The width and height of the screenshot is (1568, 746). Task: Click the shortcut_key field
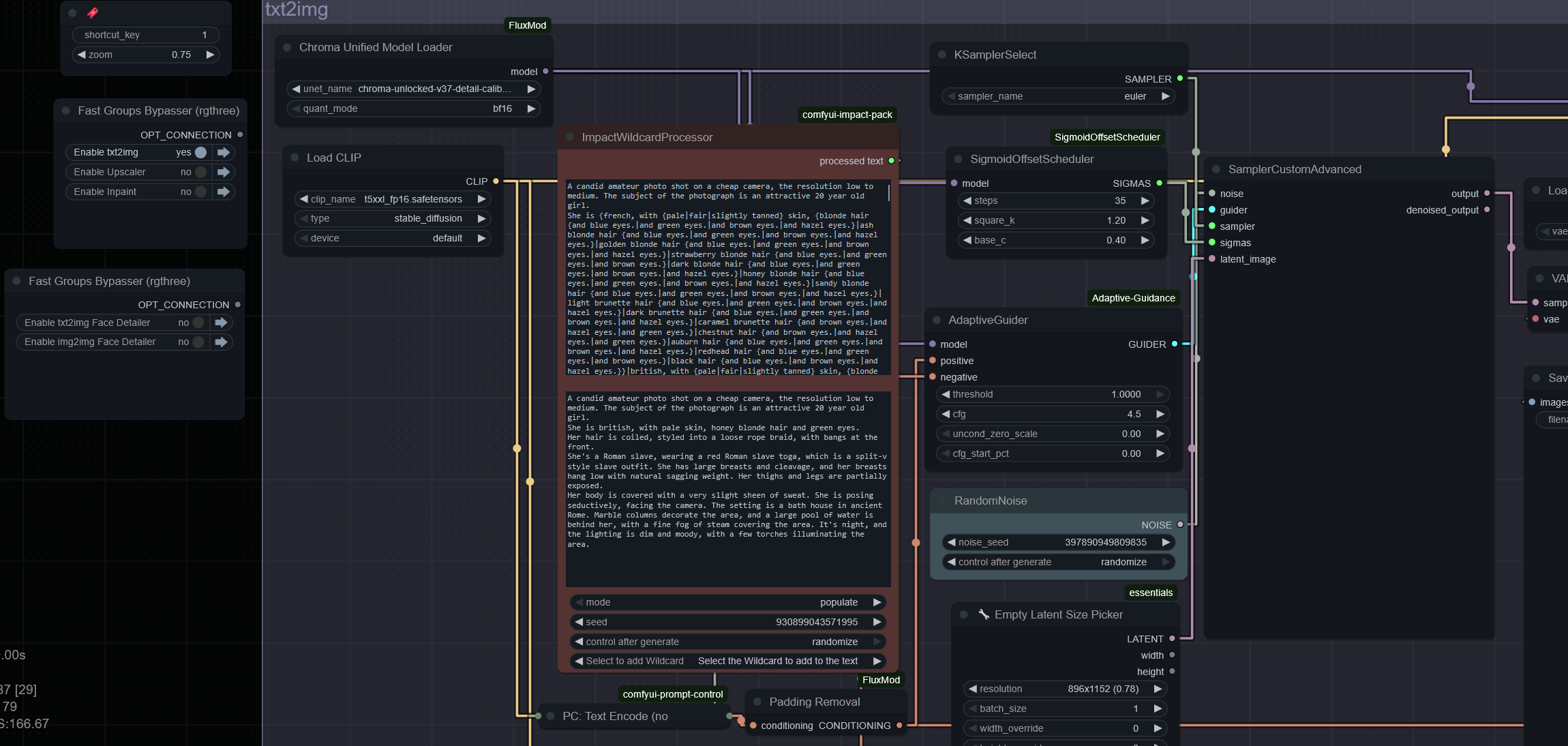pos(145,35)
